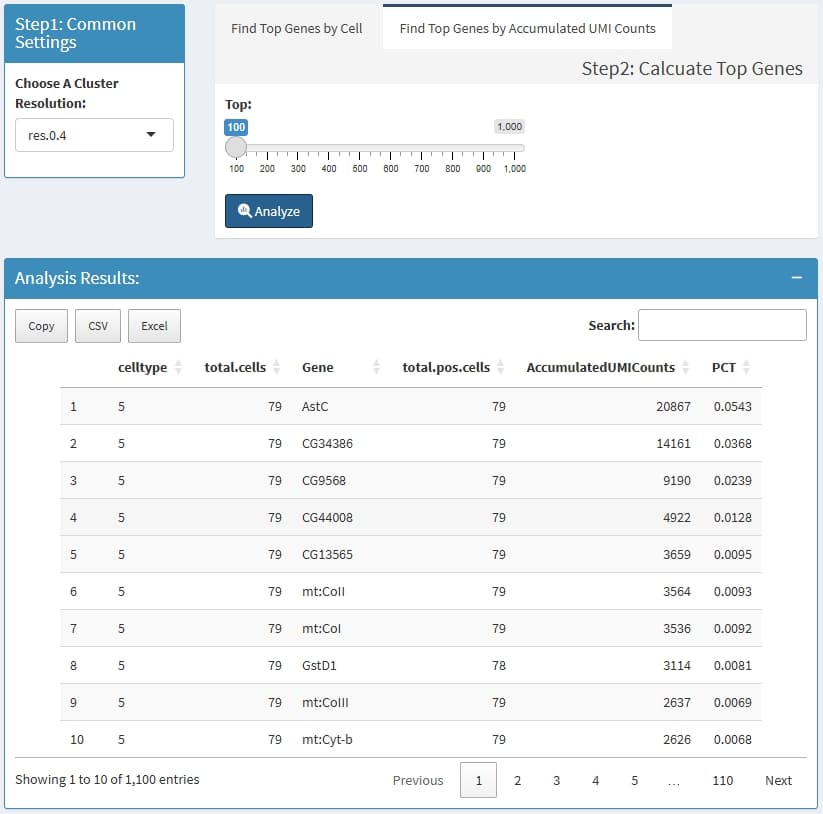The height and width of the screenshot is (814, 823).
Task: Sort by Gene column arrows
Action: 377,367
